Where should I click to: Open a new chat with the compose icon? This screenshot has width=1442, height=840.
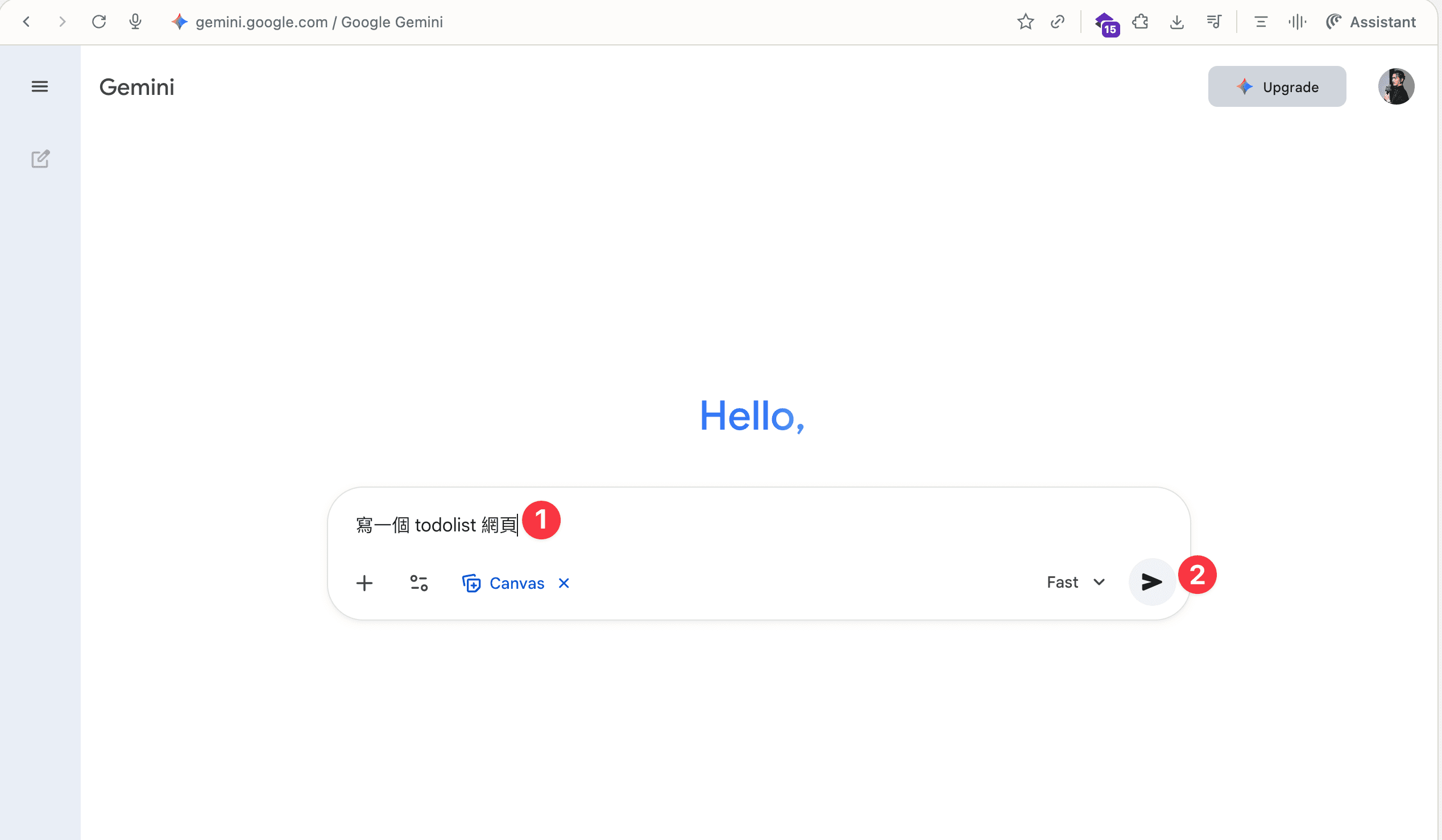(39, 159)
